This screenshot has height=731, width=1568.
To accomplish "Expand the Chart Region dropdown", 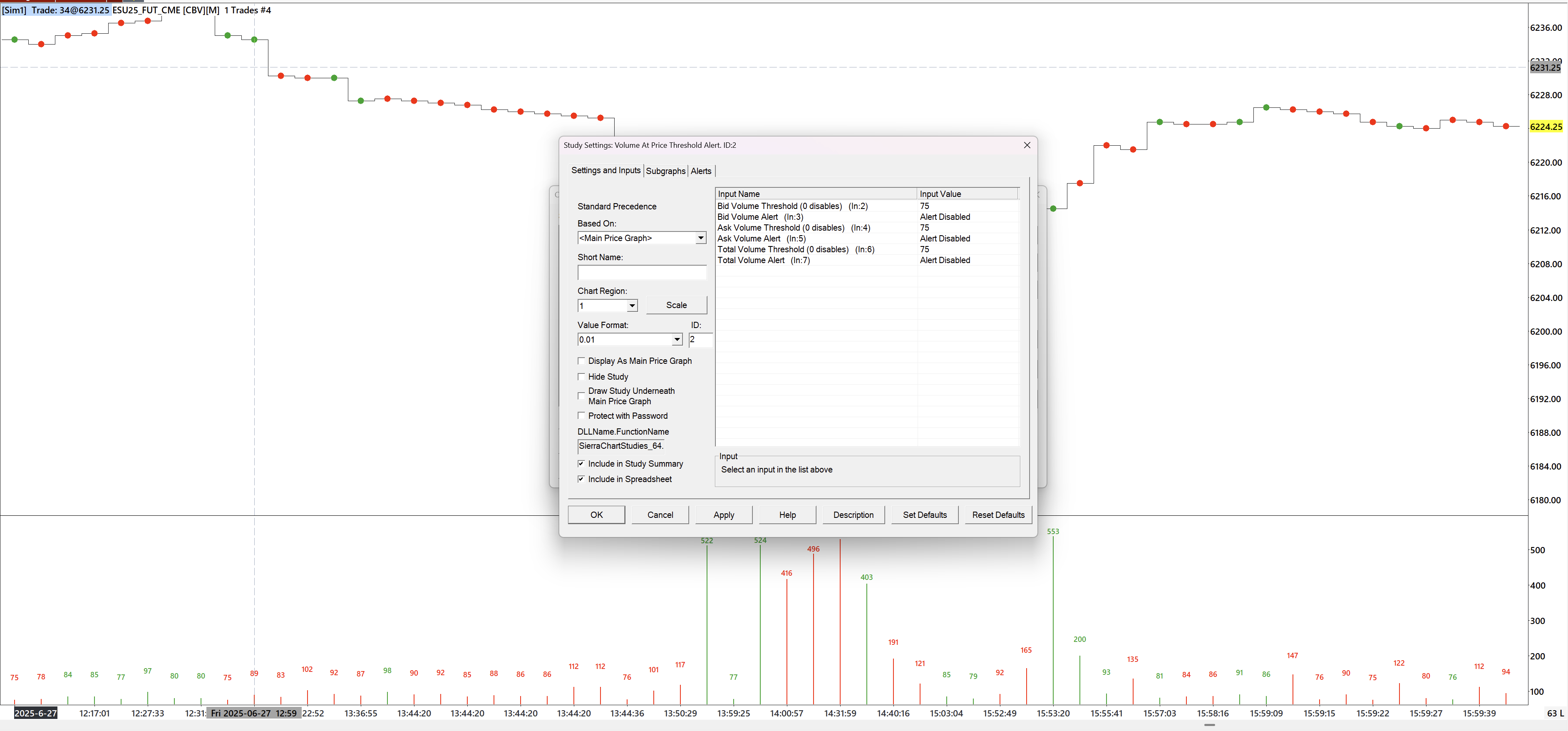I will (632, 306).
